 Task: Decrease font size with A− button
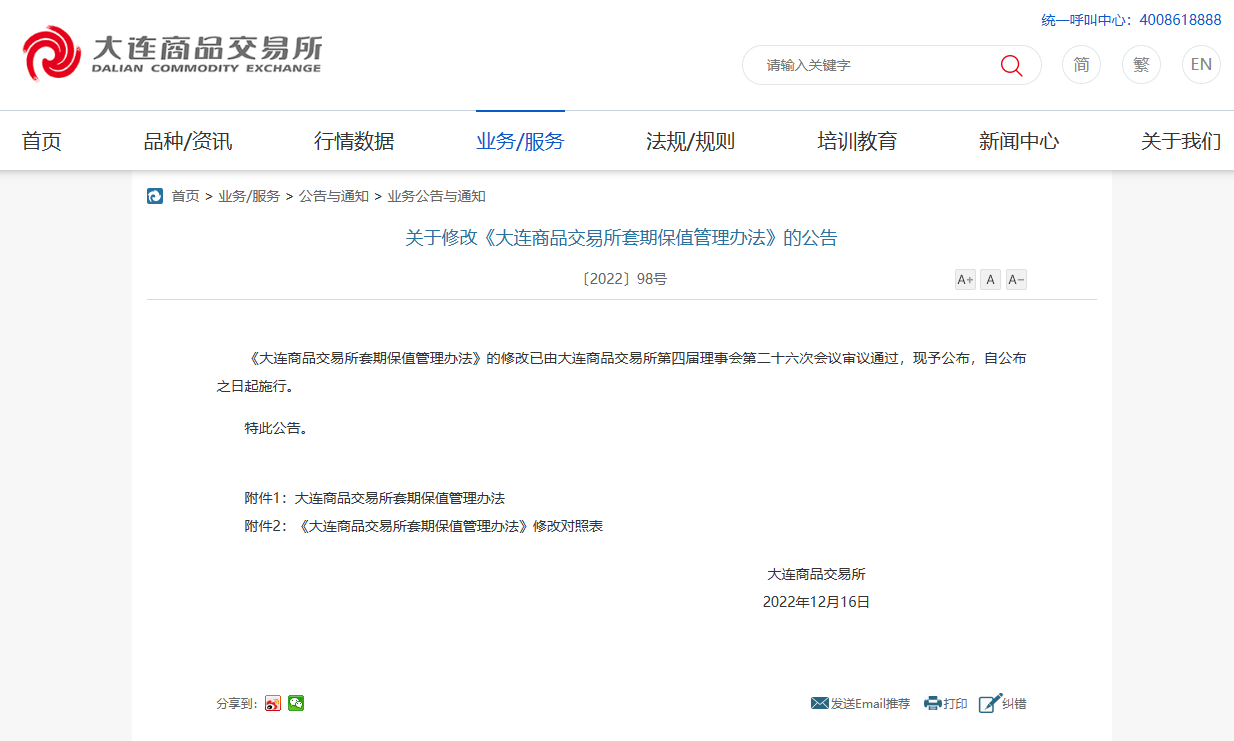1016,280
